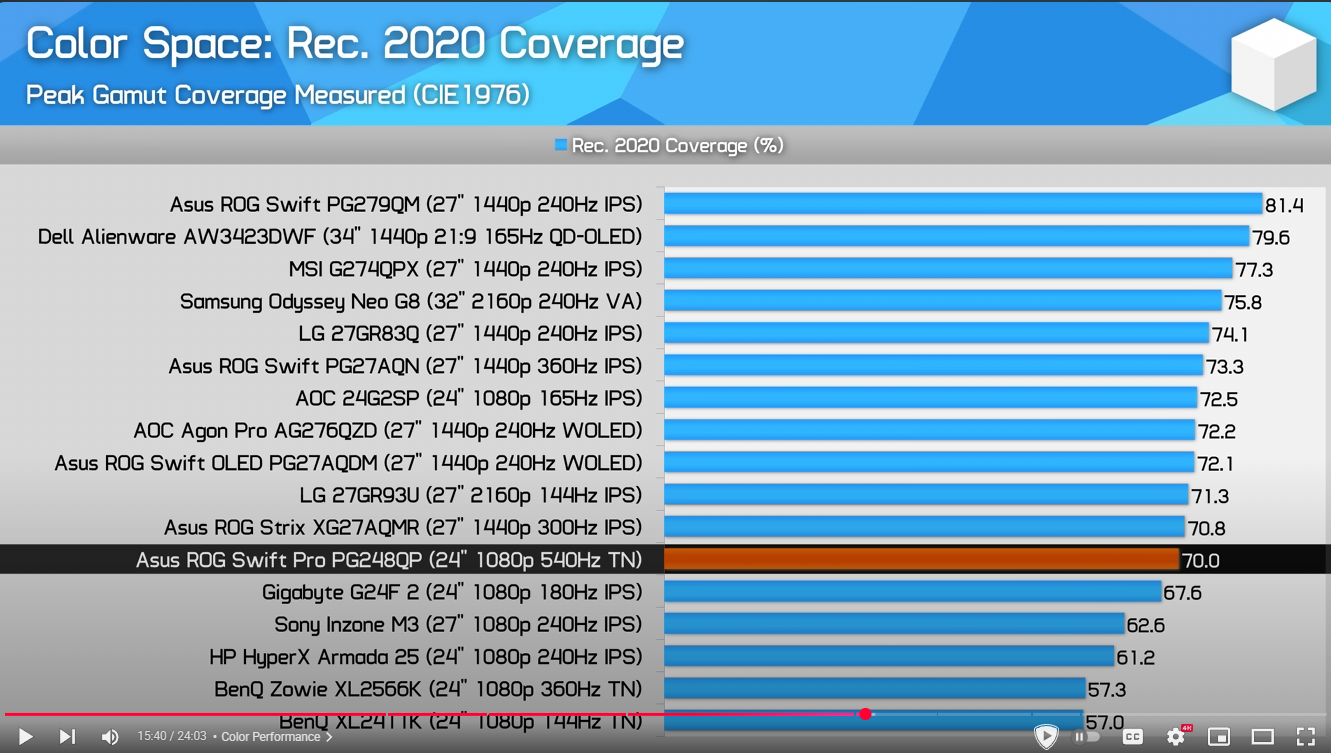
Task: Click the Rec. 2020 Coverage (%) legend text
Action: pos(677,146)
